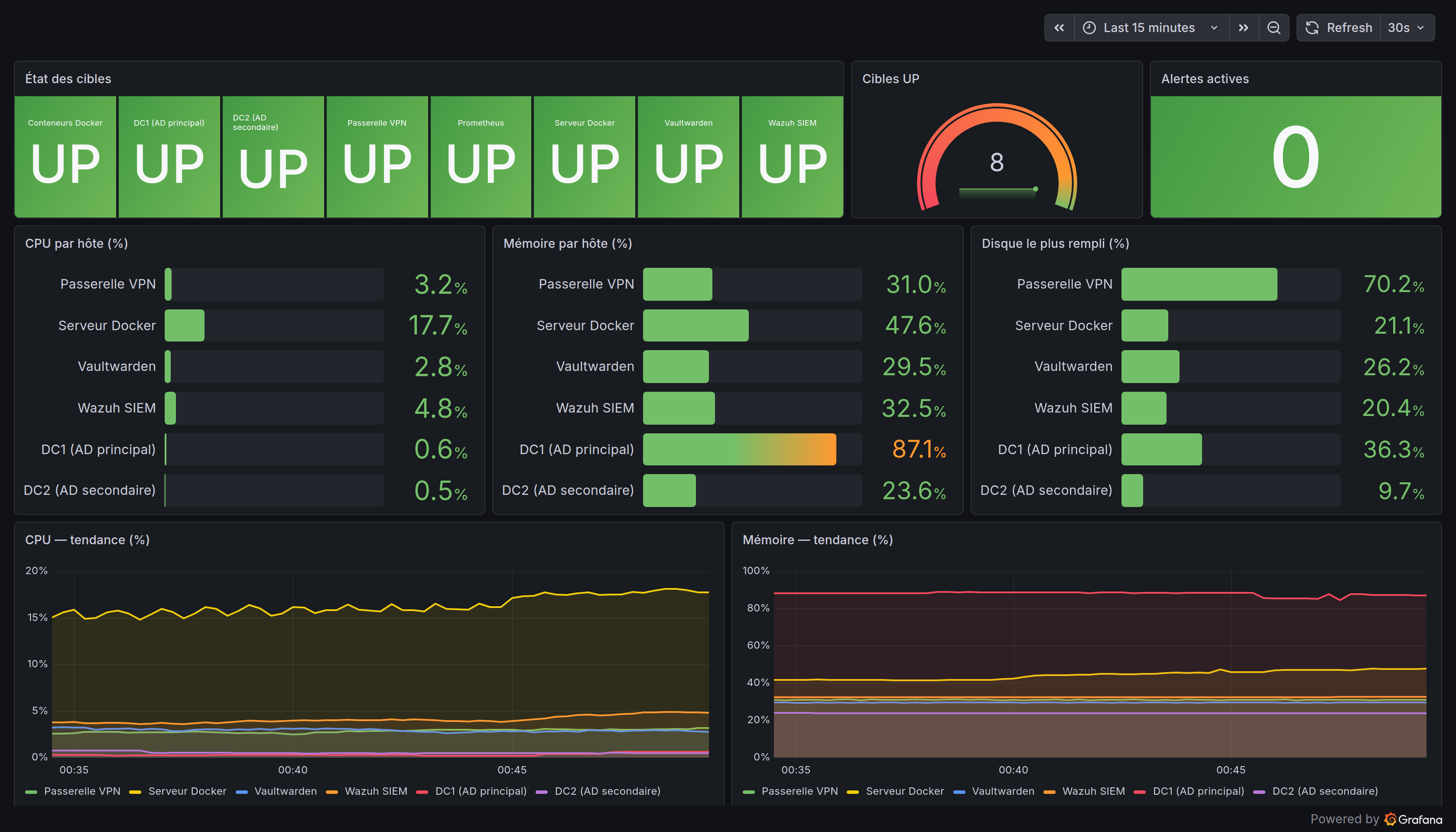This screenshot has width=1456, height=832.
Task: Shift time range forward with double-right arrows
Action: pyautogui.click(x=1243, y=27)
